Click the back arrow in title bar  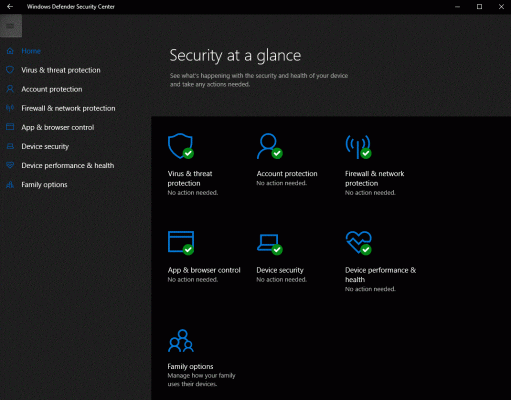pyautogui.click(x=10, y=7)
